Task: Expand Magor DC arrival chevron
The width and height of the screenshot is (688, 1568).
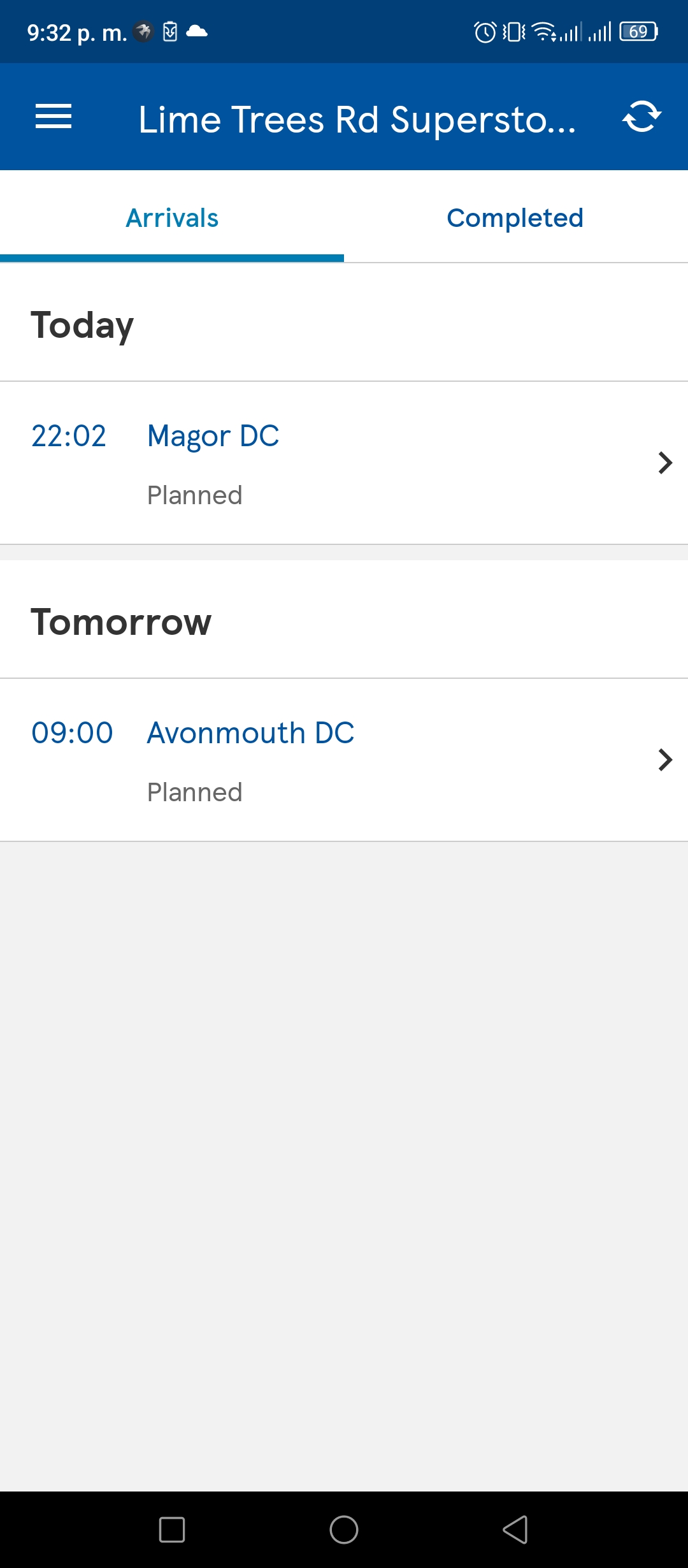Action: [665, 463]
